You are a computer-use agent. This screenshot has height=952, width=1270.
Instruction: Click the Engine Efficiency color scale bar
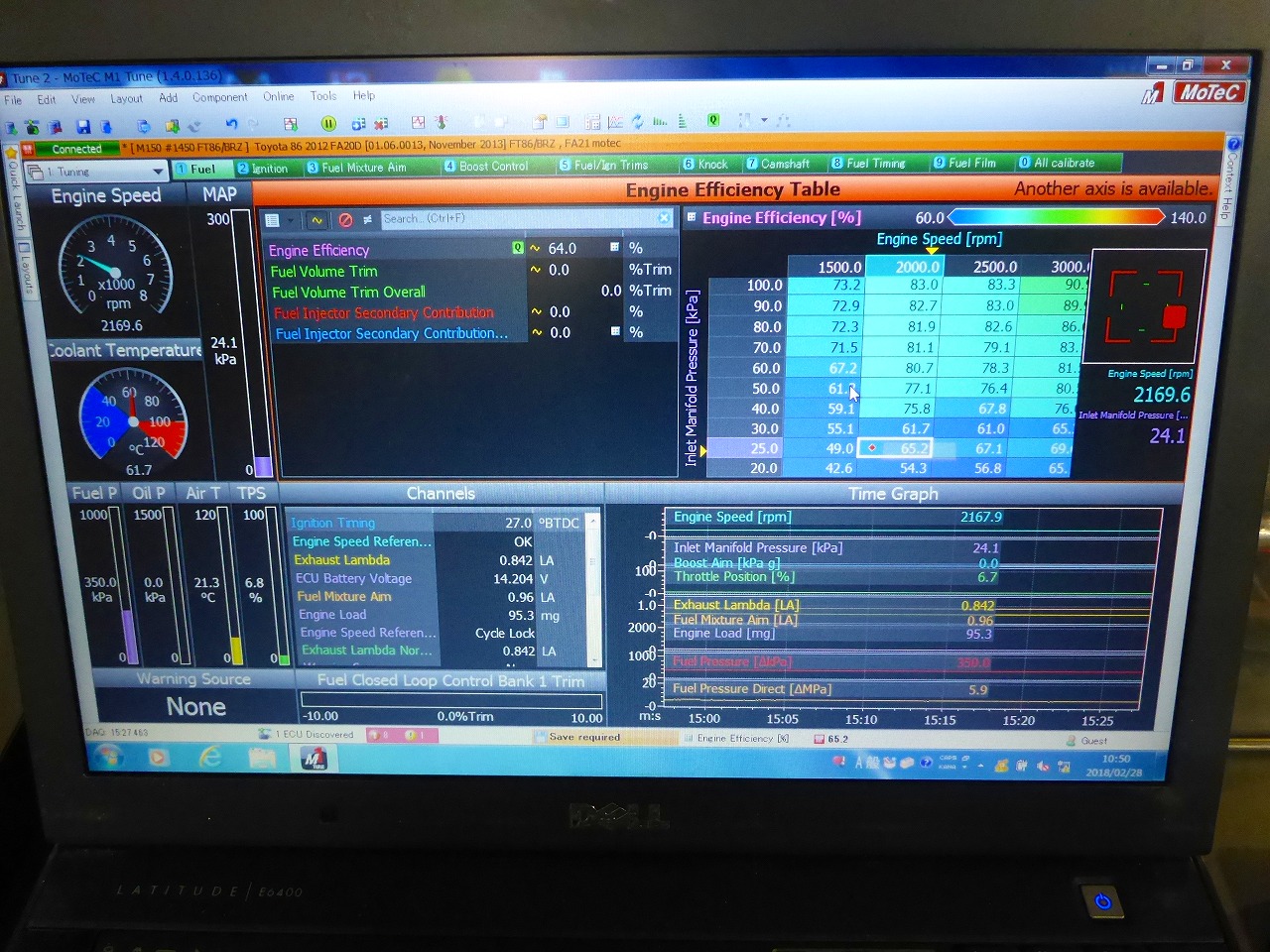(x=1056, y=217)
